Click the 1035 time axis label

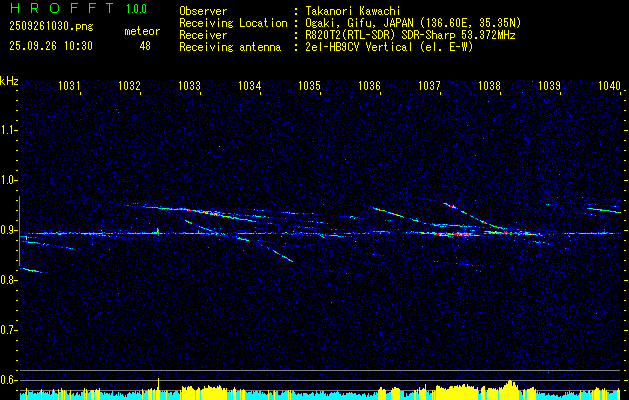[310, 85]
